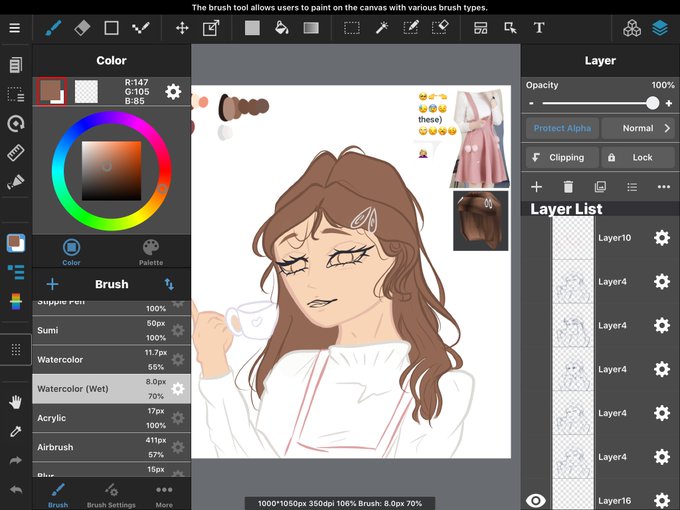Open Watercolor (Wet) brush settings gear

coord(177,389)
